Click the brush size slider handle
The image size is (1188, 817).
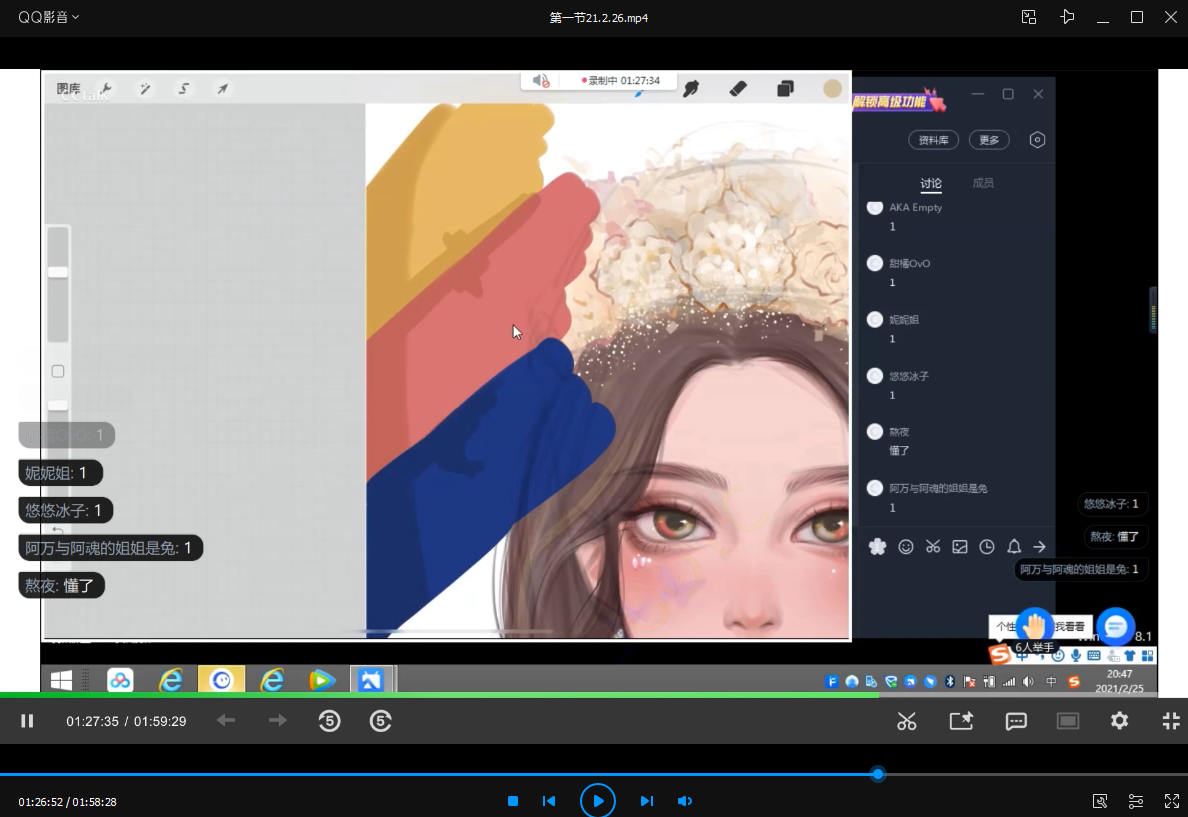(x=58, y=272)
